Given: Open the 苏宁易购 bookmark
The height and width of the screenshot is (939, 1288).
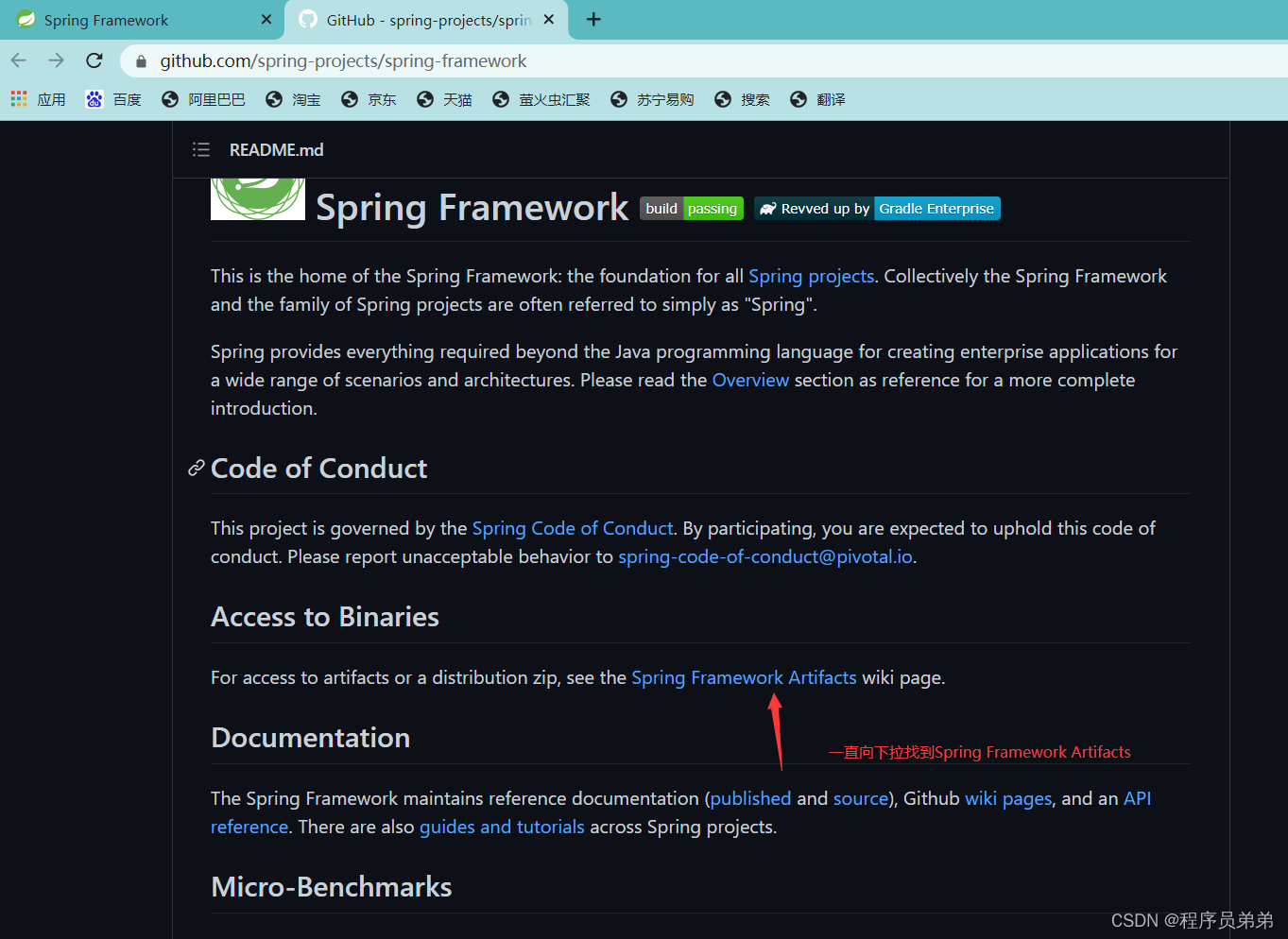Looking at the screenshot, I should pyautogui.click(x=652, y=99).
